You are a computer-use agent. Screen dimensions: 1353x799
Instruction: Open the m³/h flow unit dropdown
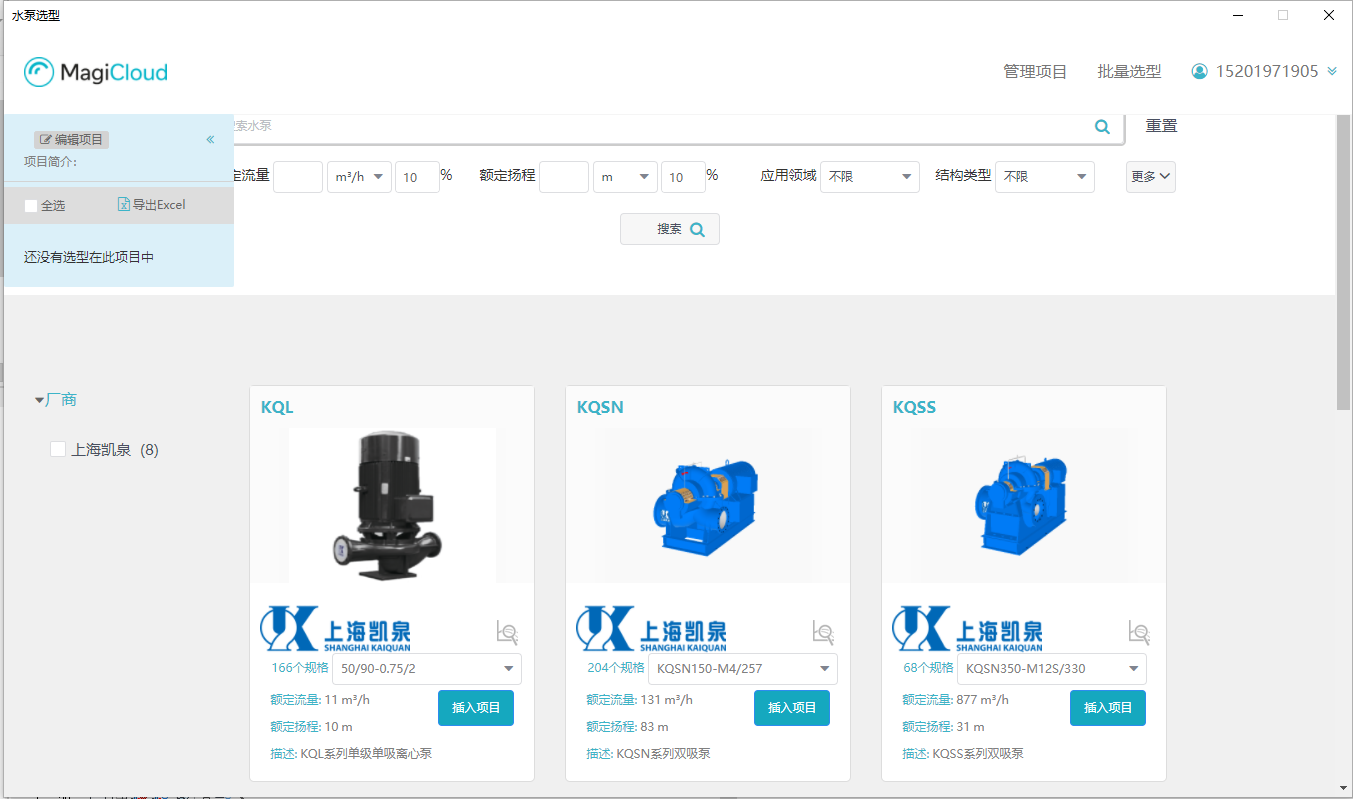click(359, 177)
